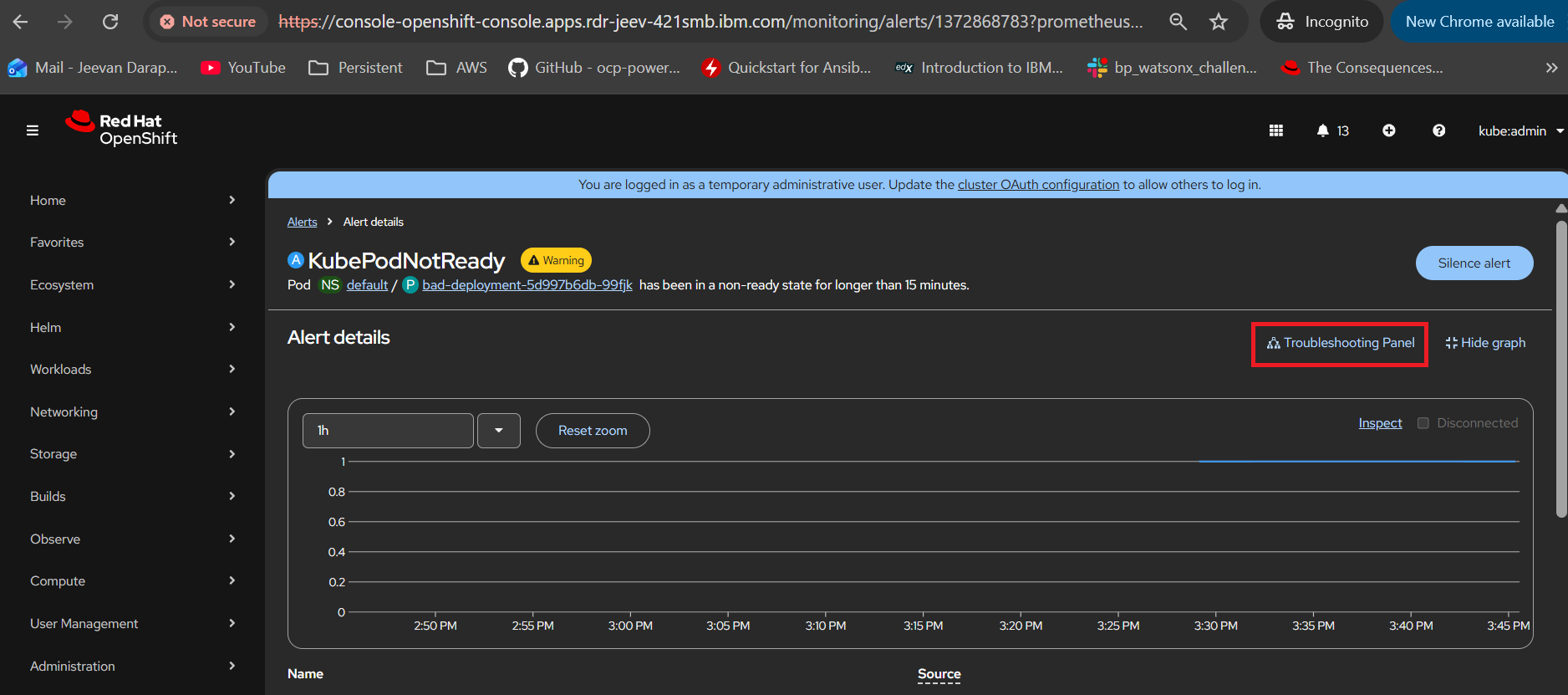Expand the User Management section

132,624
